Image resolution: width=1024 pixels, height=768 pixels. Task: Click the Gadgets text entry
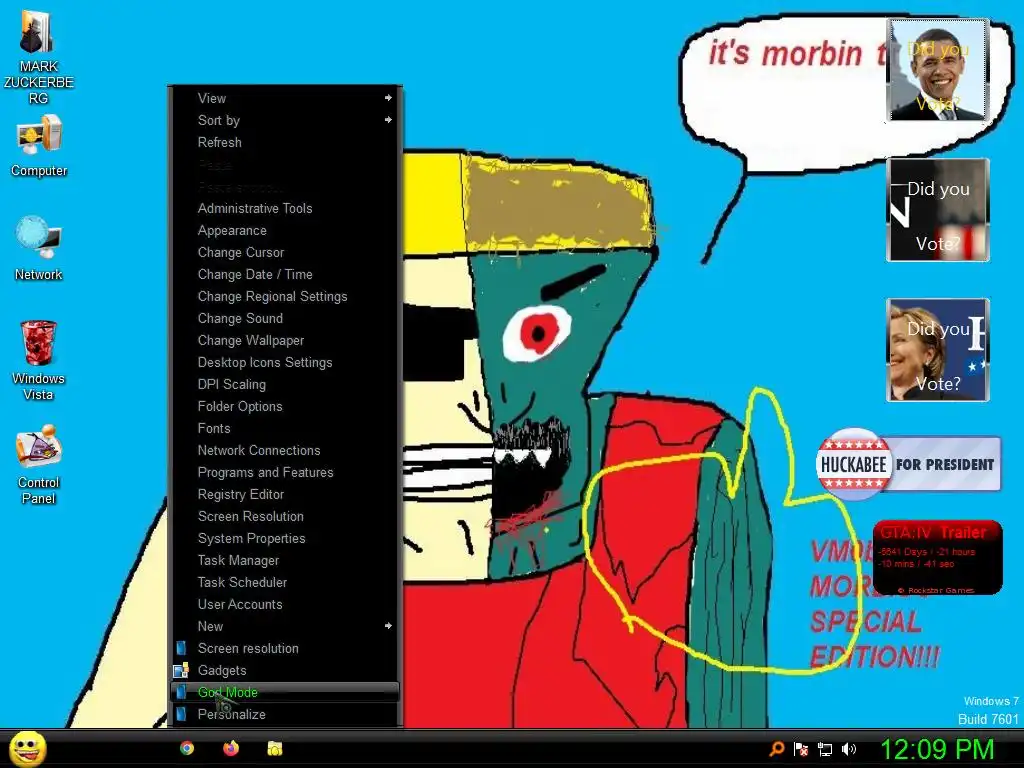221,670
